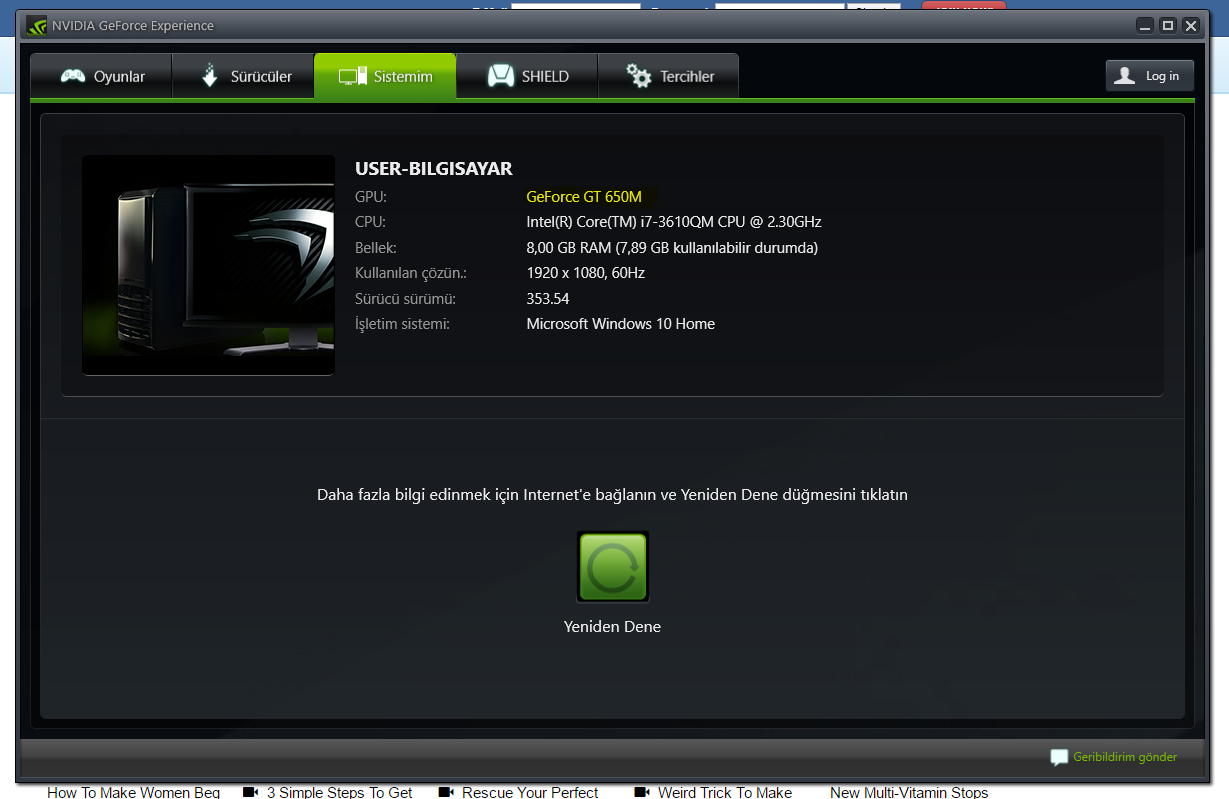Viewport: 1229px width, 799px height.
Task: Close the GeForce Experience window
Action: click(1191, 25)
